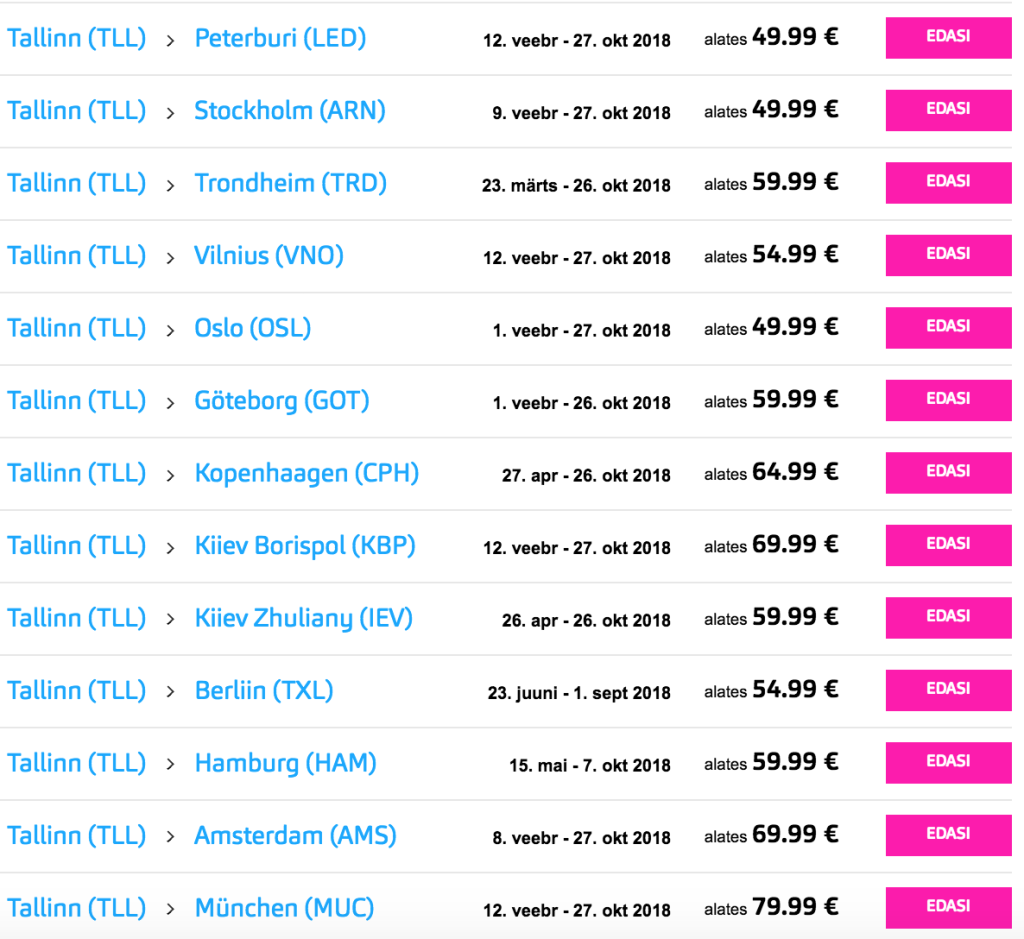
Task: Open the Oslo (OSL) destination link
Action: (x=253, y=328)
